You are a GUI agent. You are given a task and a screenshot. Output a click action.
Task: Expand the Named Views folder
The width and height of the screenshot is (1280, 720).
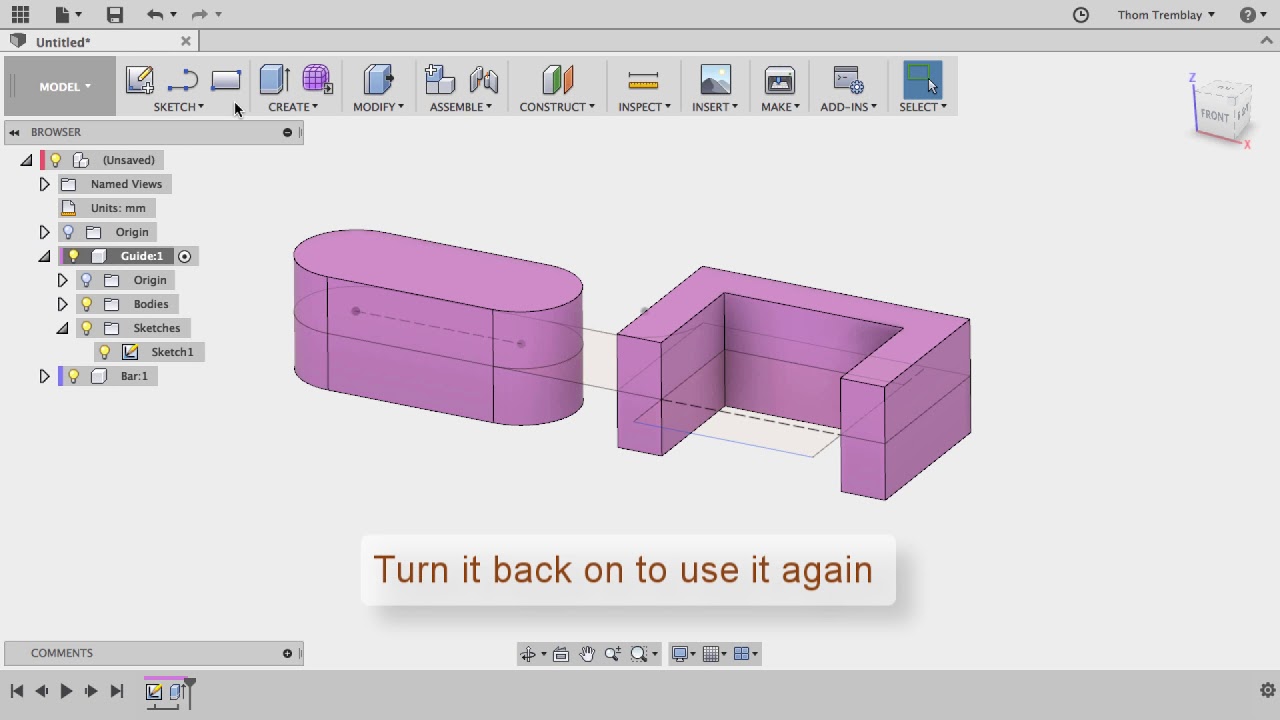(x=44, y=184)
